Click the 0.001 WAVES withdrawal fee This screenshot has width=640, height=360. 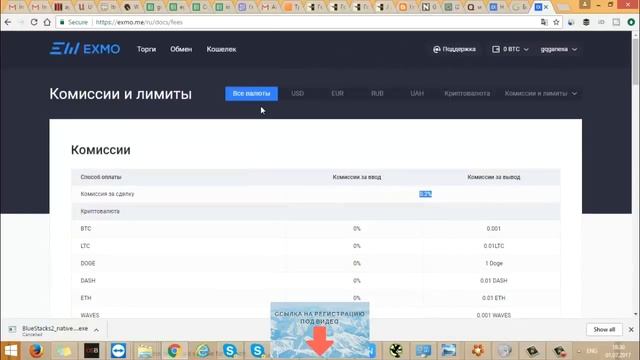coord(493,315)
